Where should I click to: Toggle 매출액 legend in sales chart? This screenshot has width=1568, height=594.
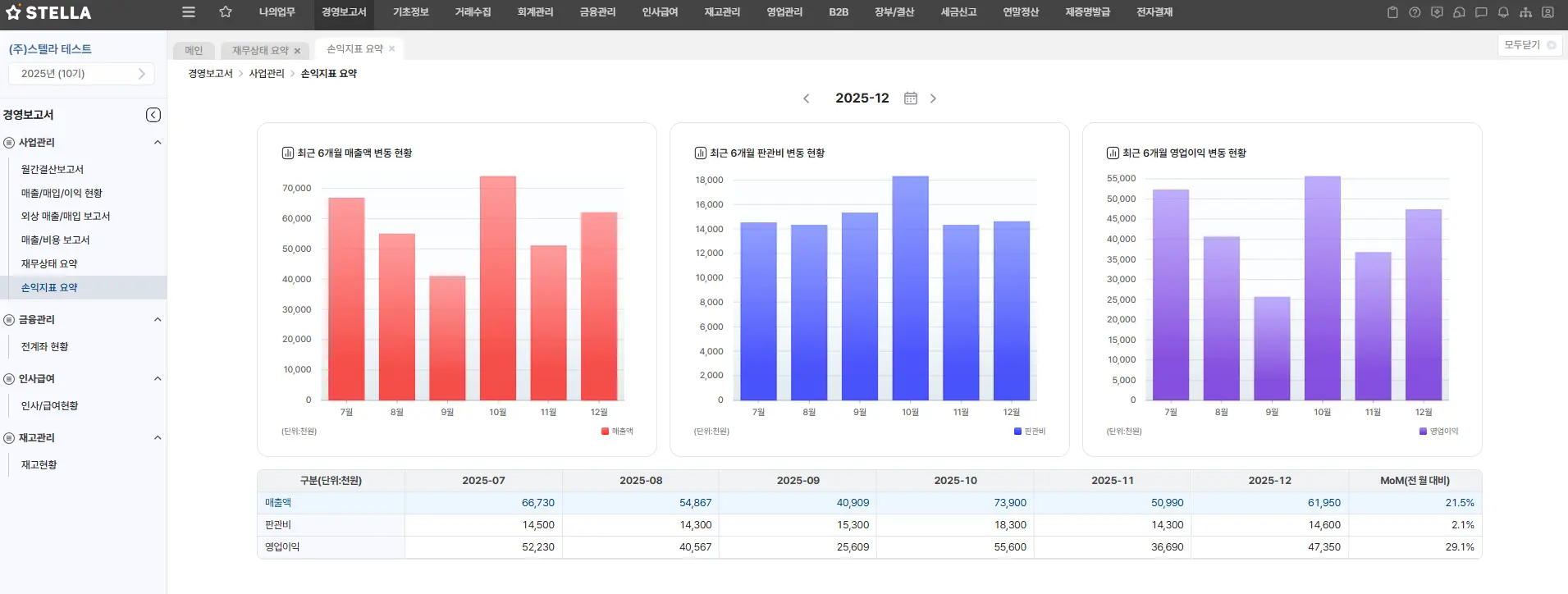click(617, 432)
